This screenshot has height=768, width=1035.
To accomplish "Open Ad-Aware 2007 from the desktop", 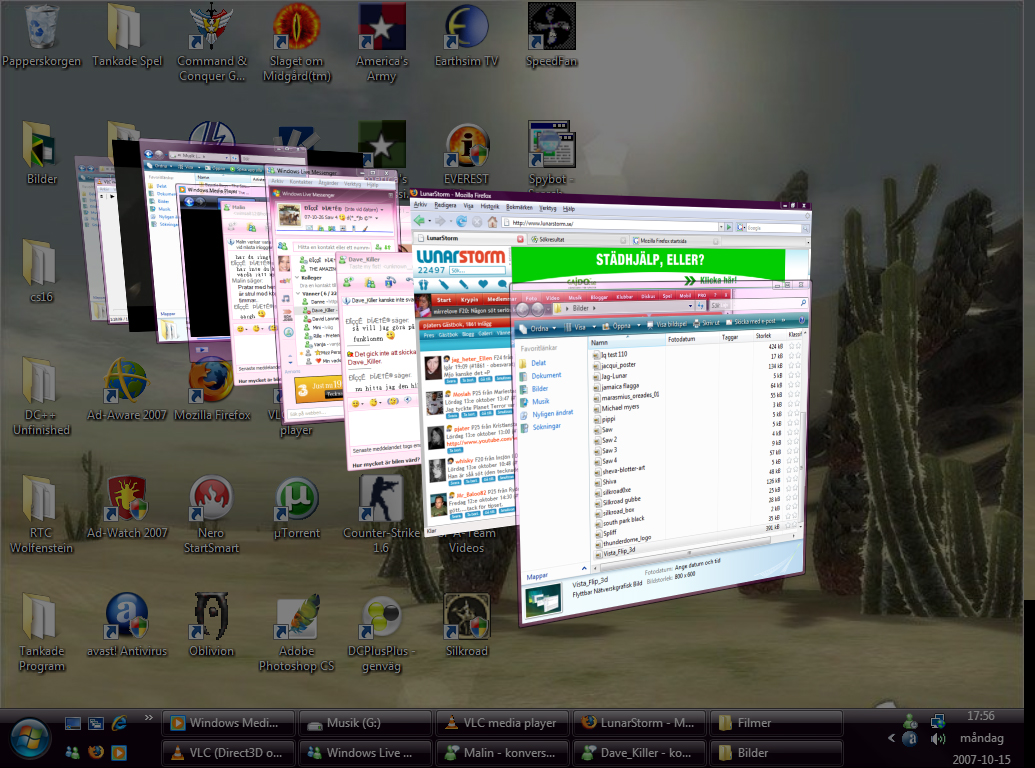I will (x=127, y=380).
